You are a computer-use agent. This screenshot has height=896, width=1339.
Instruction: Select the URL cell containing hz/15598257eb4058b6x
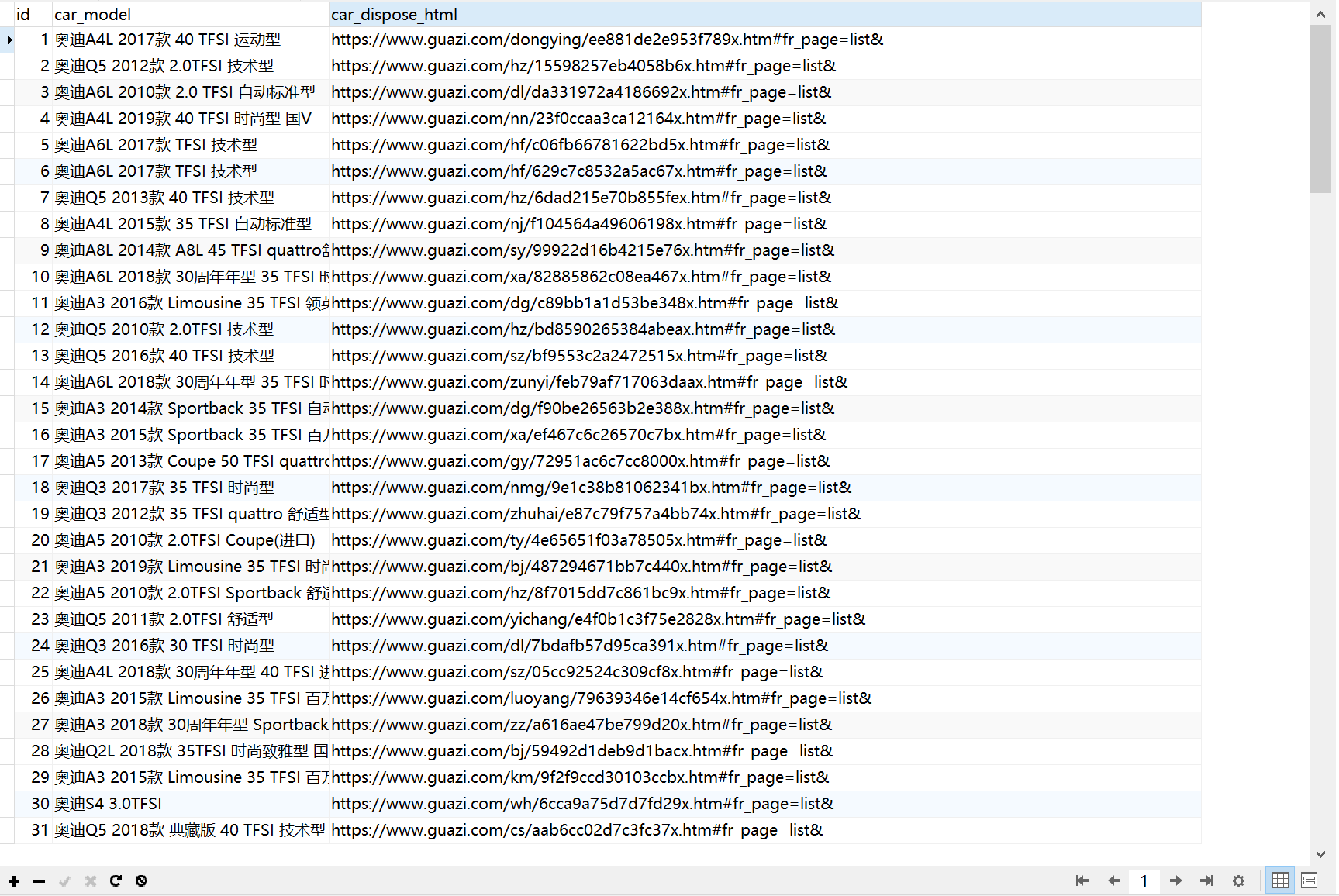tap(765, 66)
